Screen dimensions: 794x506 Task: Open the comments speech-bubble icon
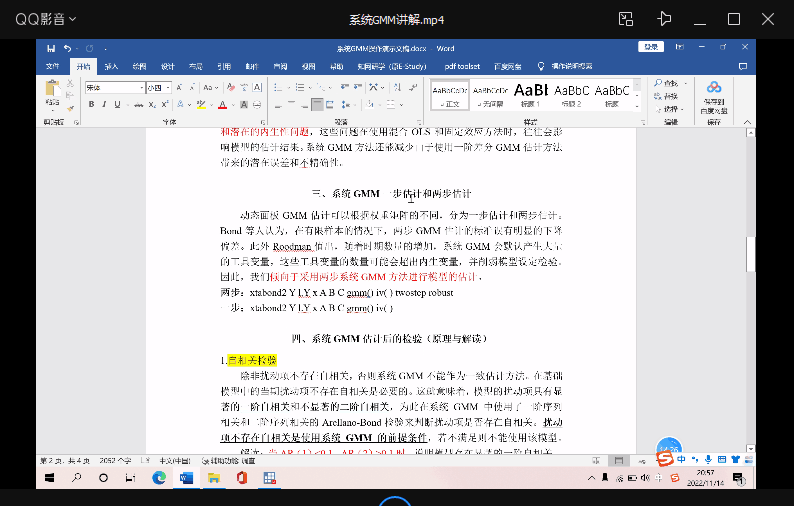pos(743,66)
